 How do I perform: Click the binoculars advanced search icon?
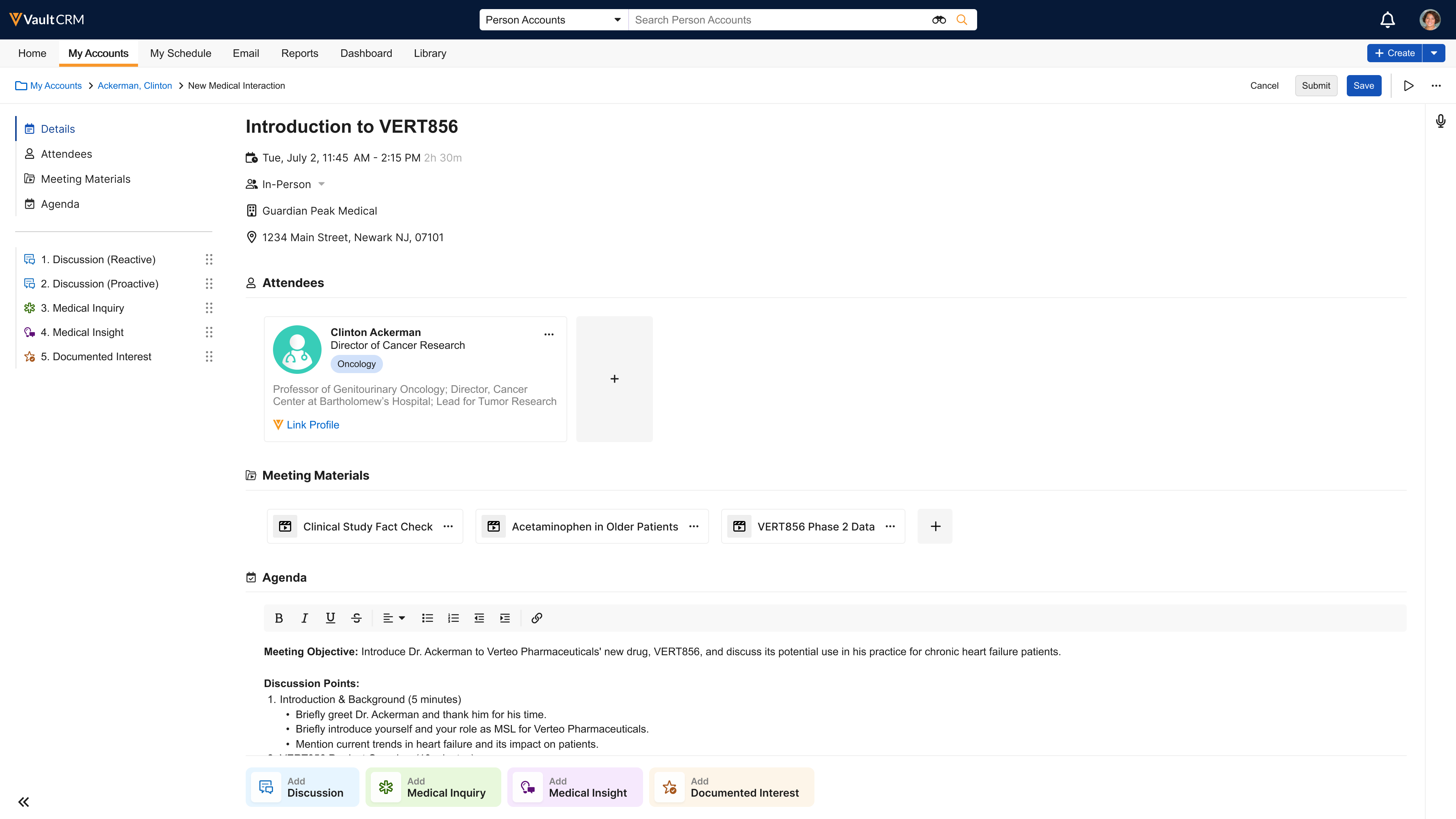(938, 20)
